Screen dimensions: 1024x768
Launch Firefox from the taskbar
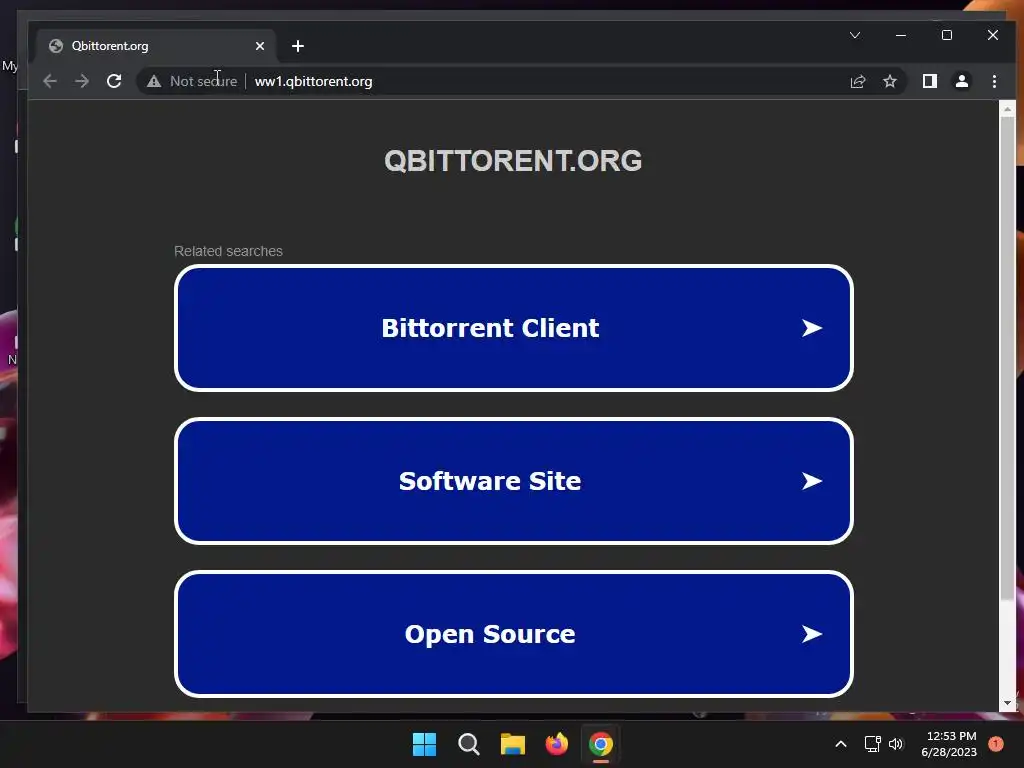point(556,744)
